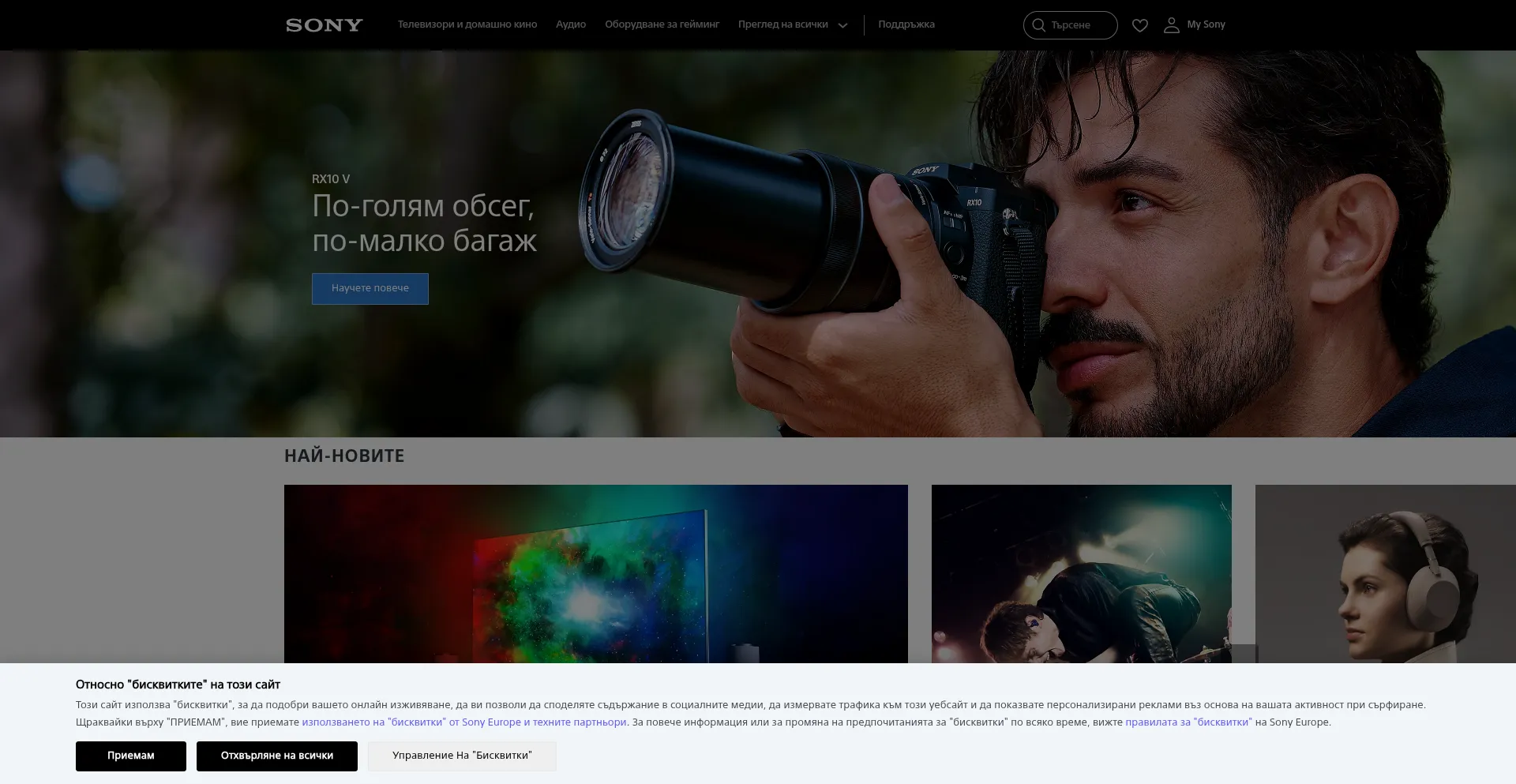Click the cookie banner title text
Viewport: 1516px width, 784px height.
click(x=178, y=685)
